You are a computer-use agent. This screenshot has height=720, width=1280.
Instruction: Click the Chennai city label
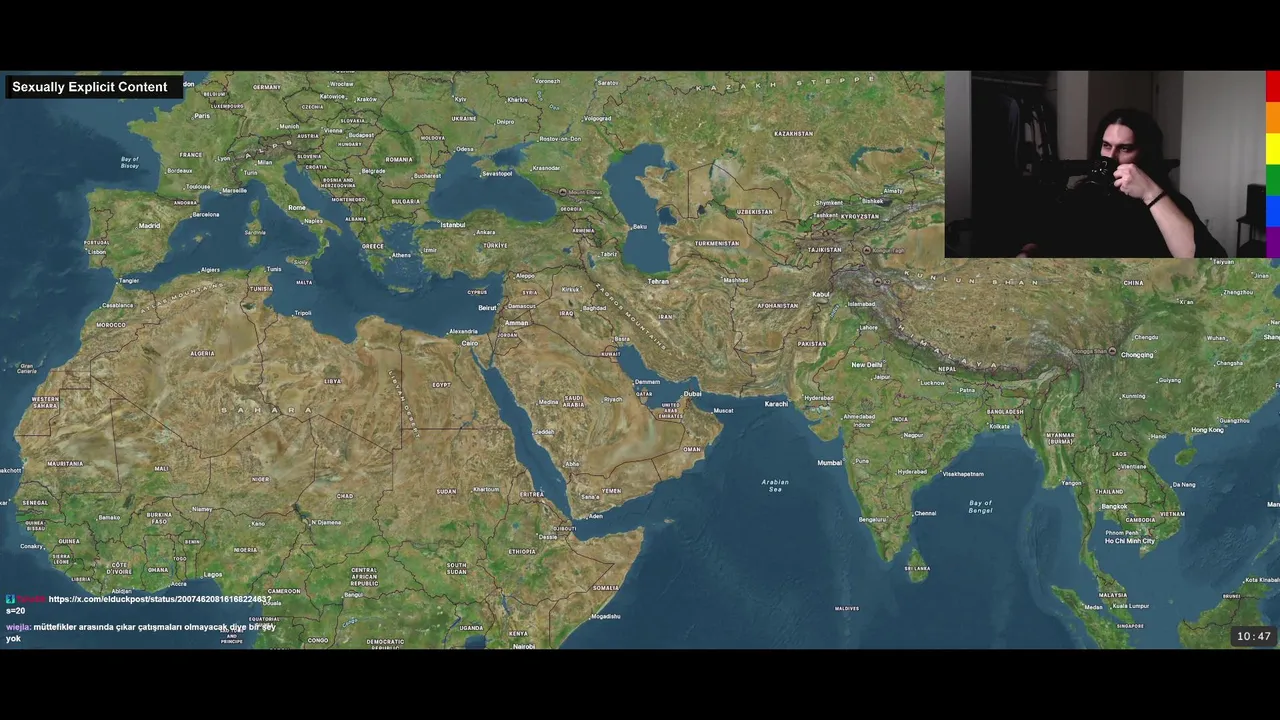tap(925, 514)
